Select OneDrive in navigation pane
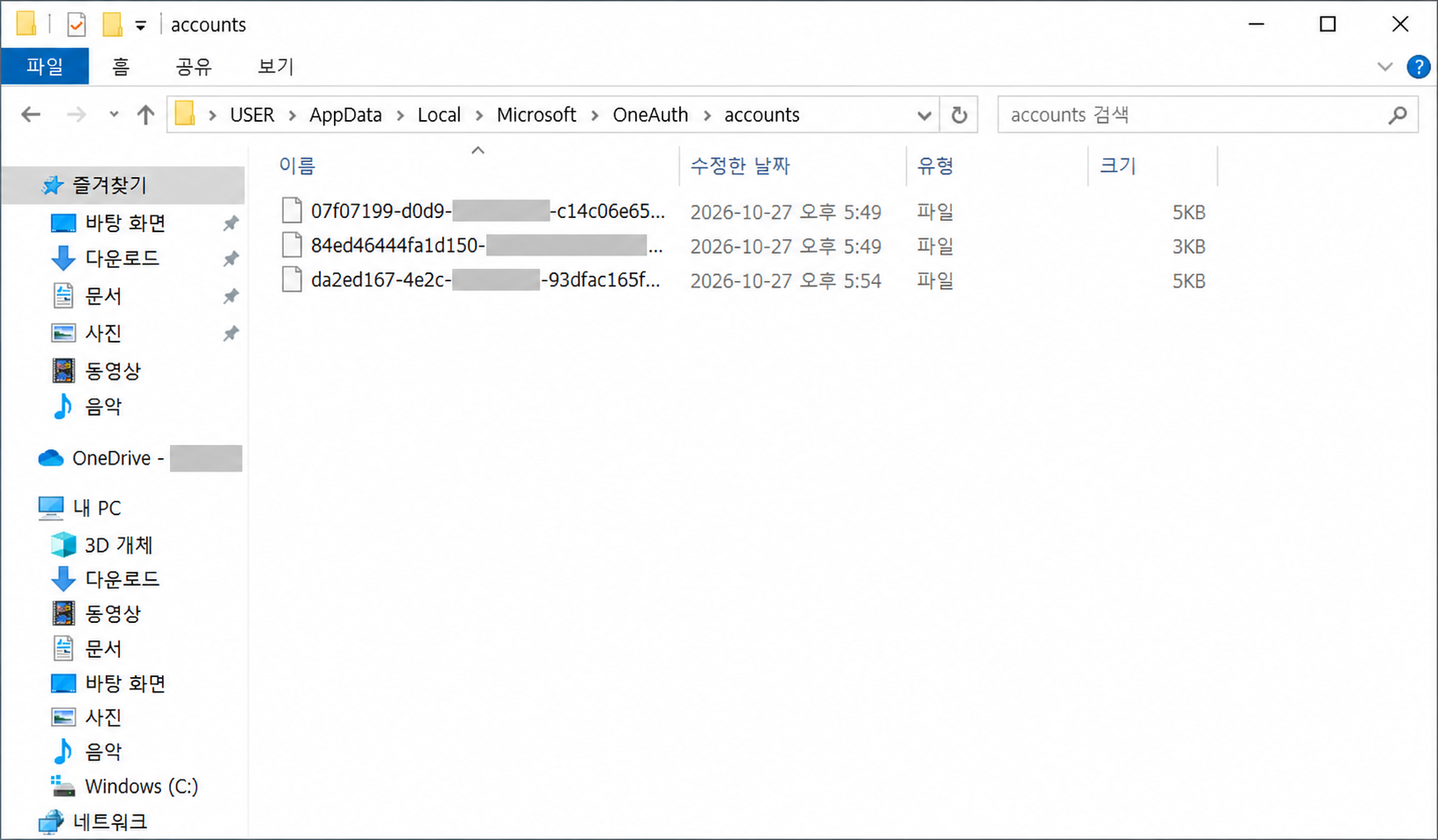Viewport: 1438px width, 840px height. pyautogui.click(x=140, y=458)
